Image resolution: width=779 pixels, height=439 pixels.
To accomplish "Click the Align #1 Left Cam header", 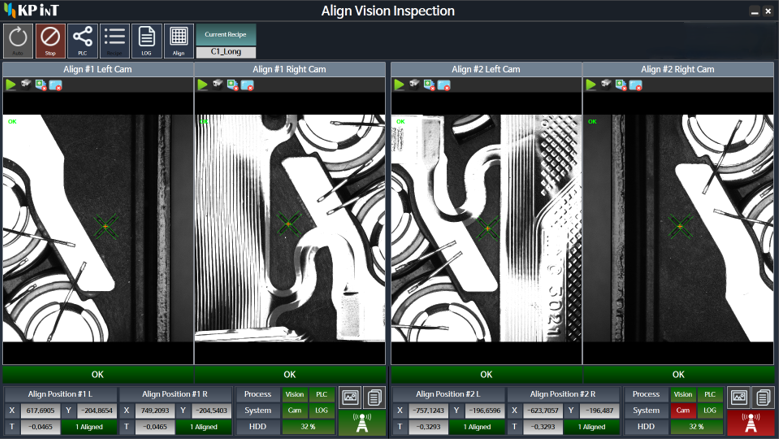I will (98, 70).
